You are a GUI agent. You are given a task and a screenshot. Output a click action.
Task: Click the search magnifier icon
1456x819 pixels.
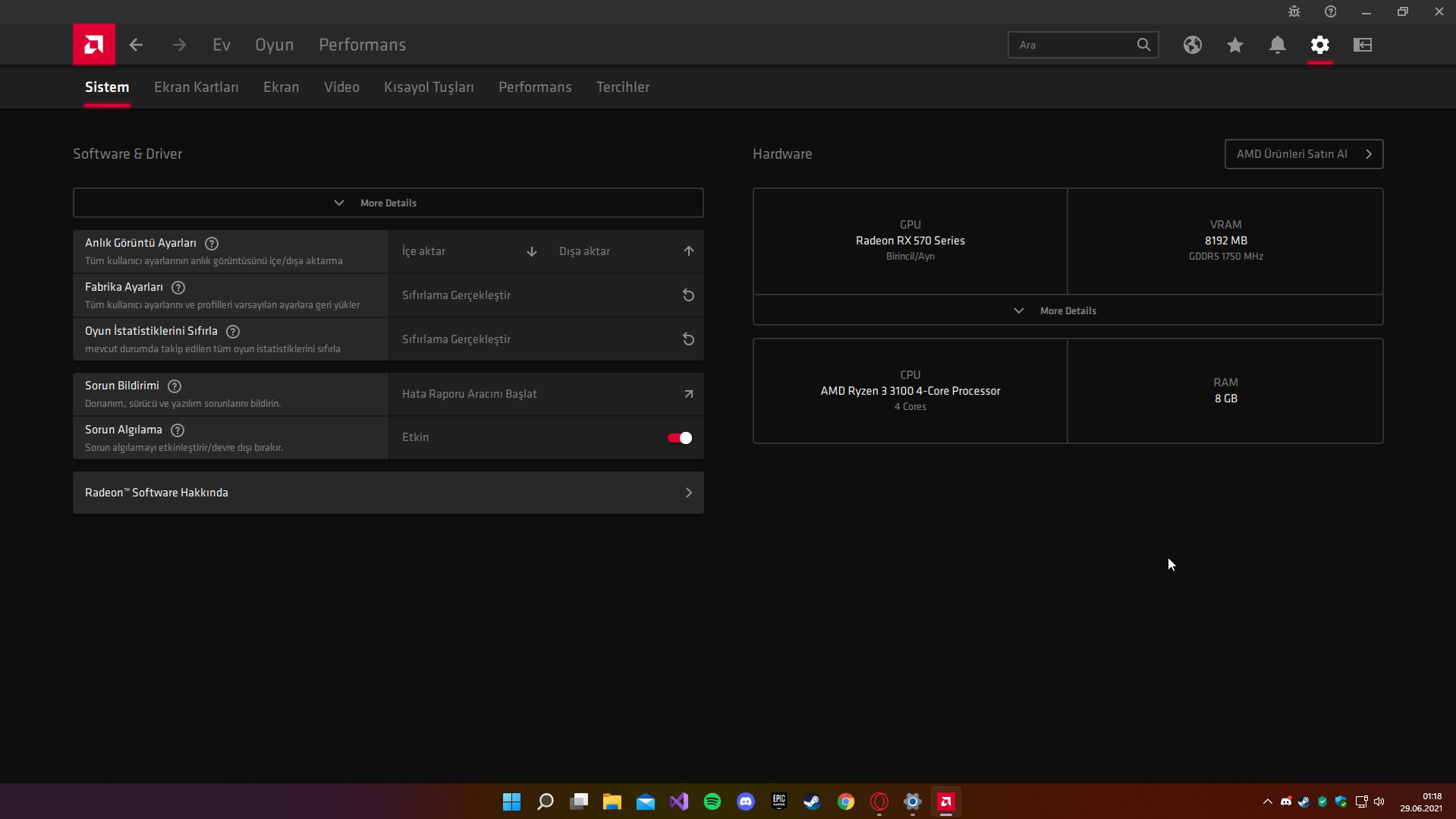(1143, 45)
